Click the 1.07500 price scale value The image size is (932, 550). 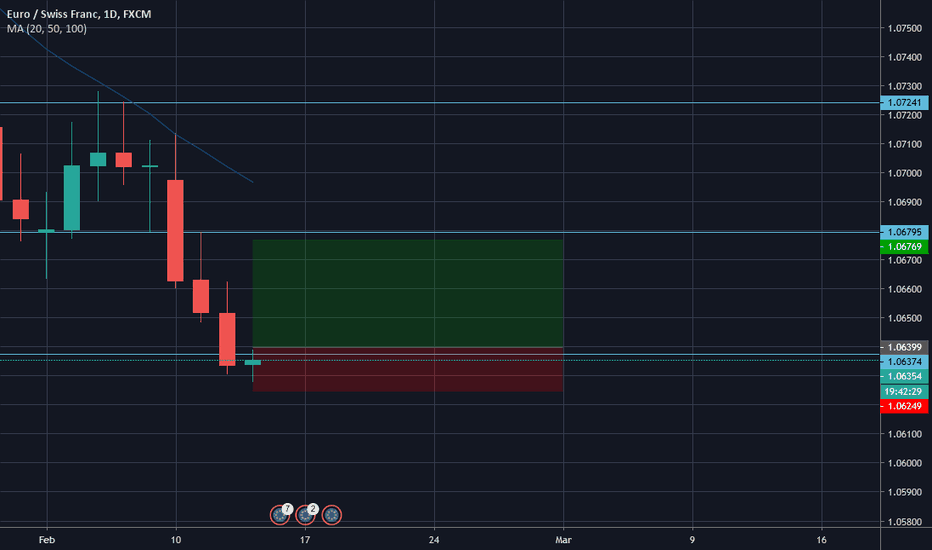pyautogui.click(x=905, y=29)
